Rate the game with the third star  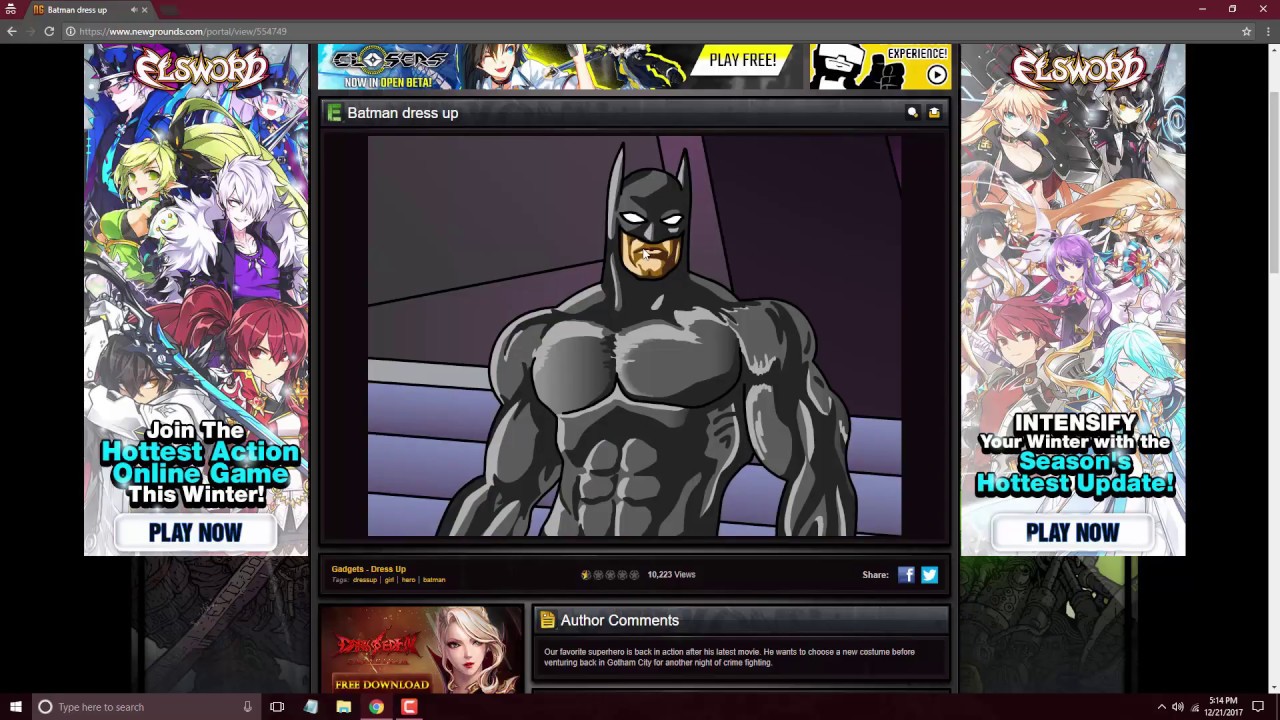[610, 575]
